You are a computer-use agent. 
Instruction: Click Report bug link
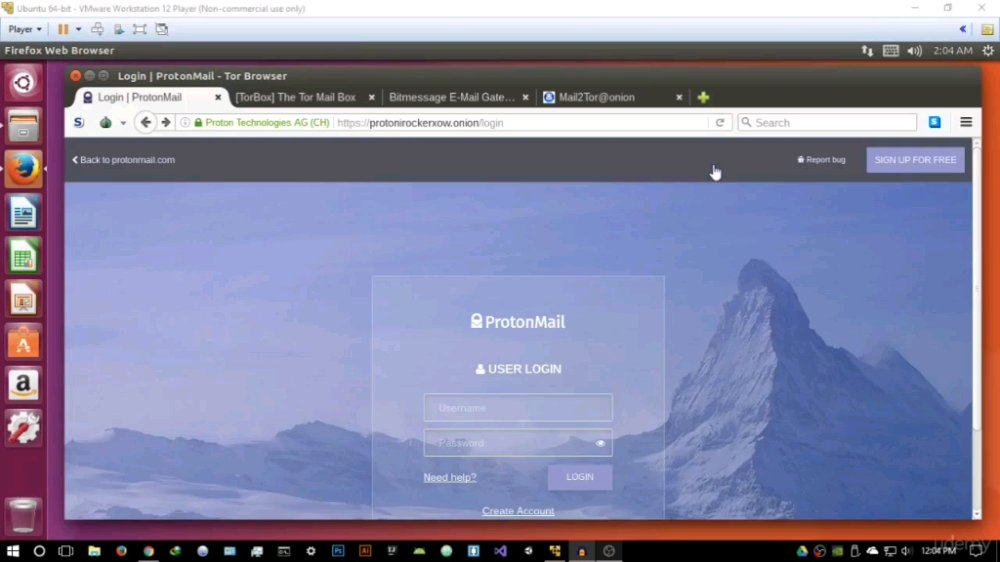821,159
